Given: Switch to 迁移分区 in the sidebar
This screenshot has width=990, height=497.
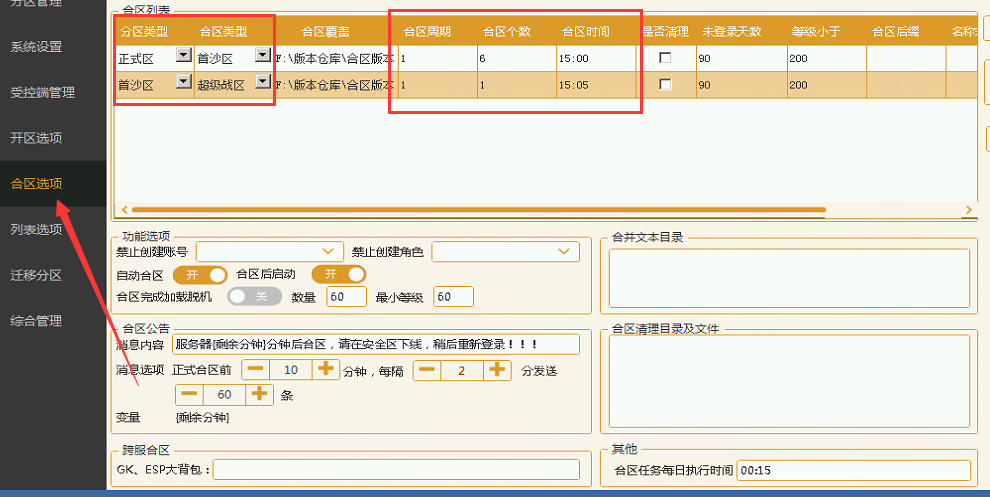Looking at the screenshot, I should point(36,275).
